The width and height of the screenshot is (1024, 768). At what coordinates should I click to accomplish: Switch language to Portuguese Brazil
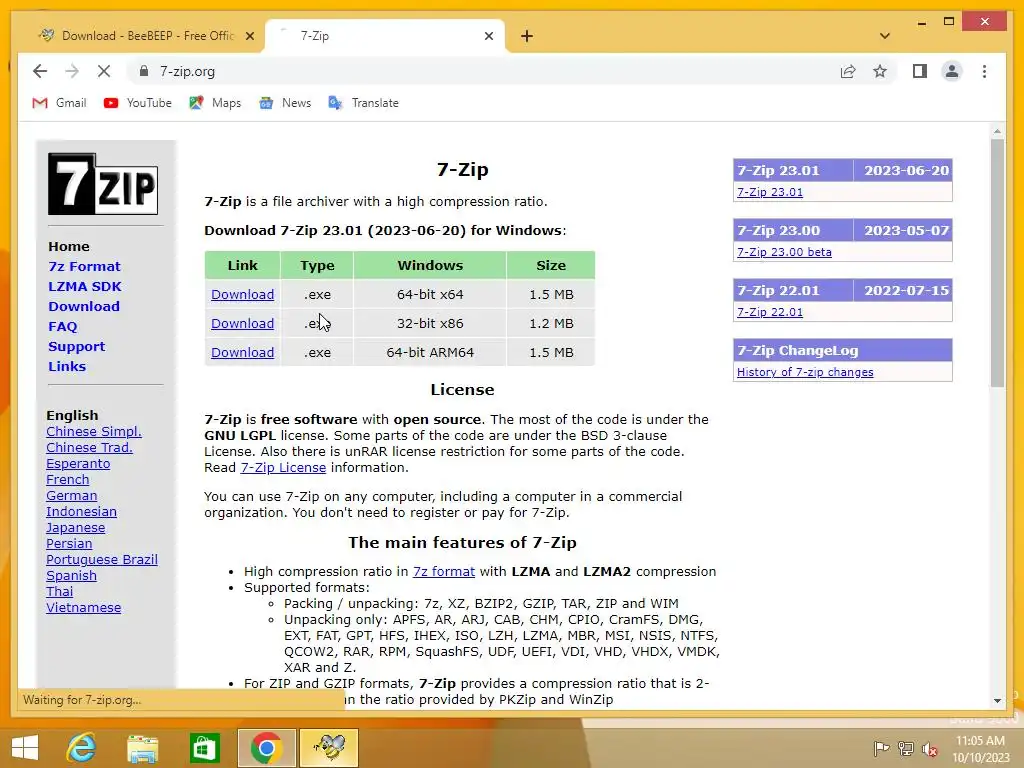pyautogui.click(x=101, y=560)
